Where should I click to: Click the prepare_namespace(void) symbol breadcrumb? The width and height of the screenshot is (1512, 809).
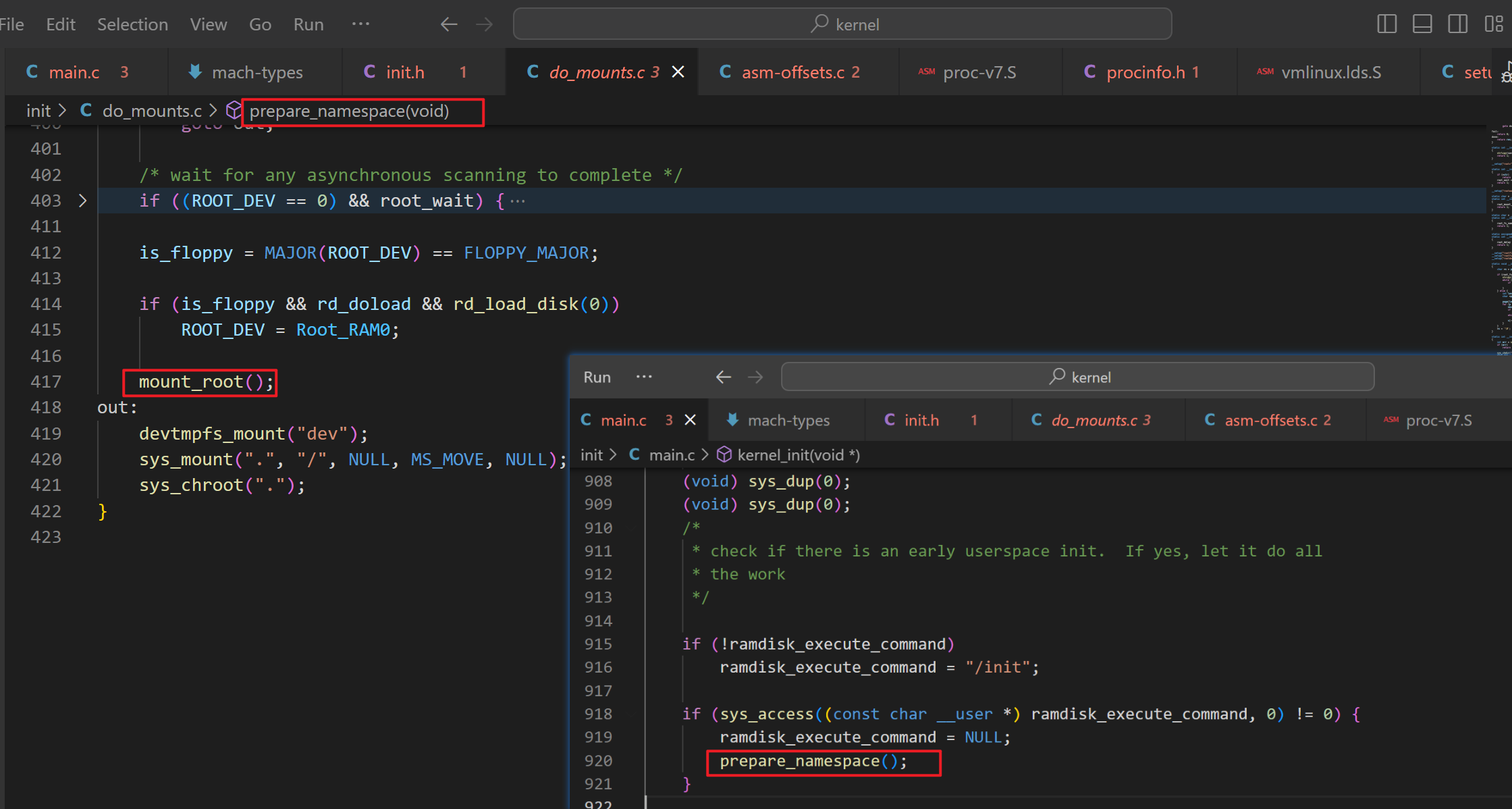point(349,111)
